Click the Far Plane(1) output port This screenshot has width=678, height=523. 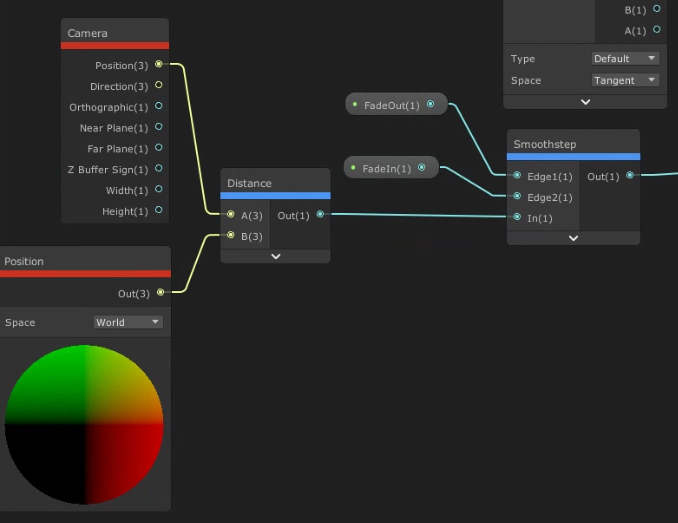pos(159,147)
